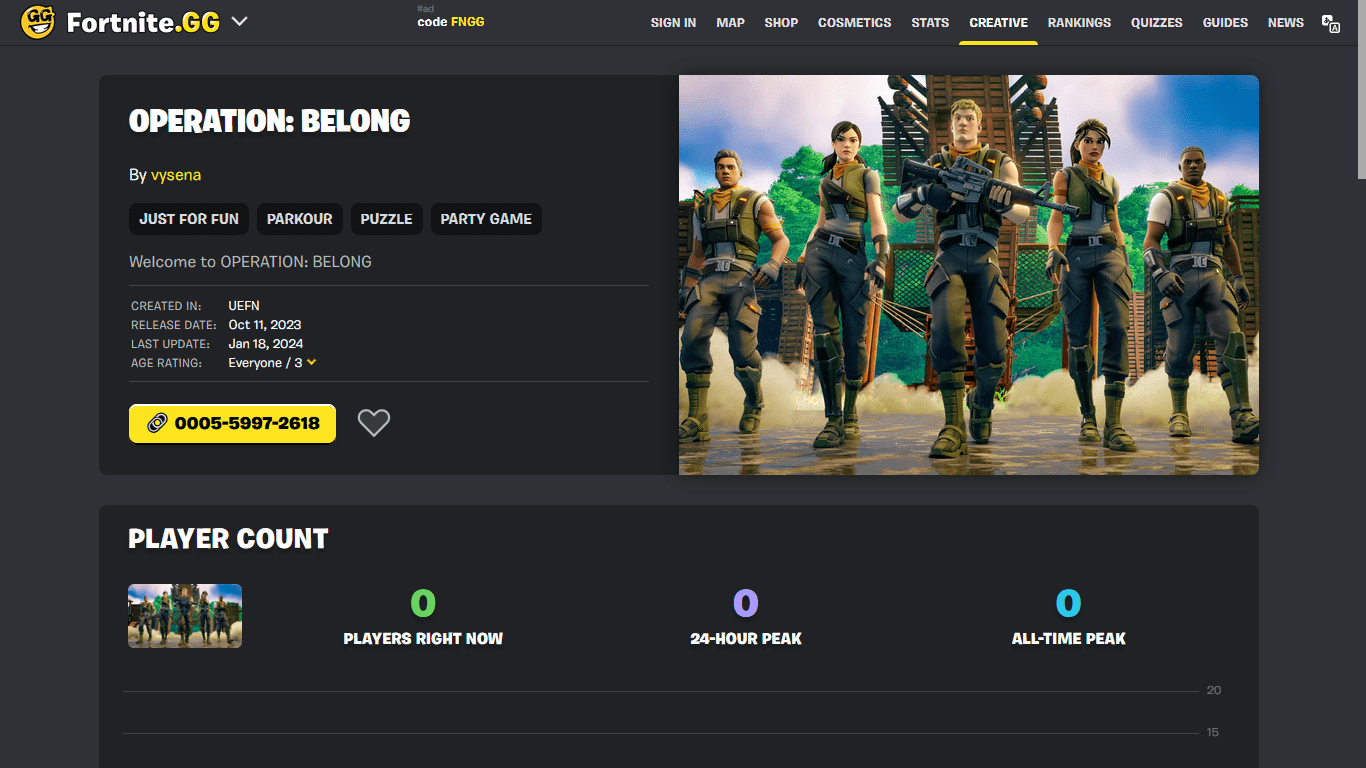Open the large map cover image

(x=968, y=275)
